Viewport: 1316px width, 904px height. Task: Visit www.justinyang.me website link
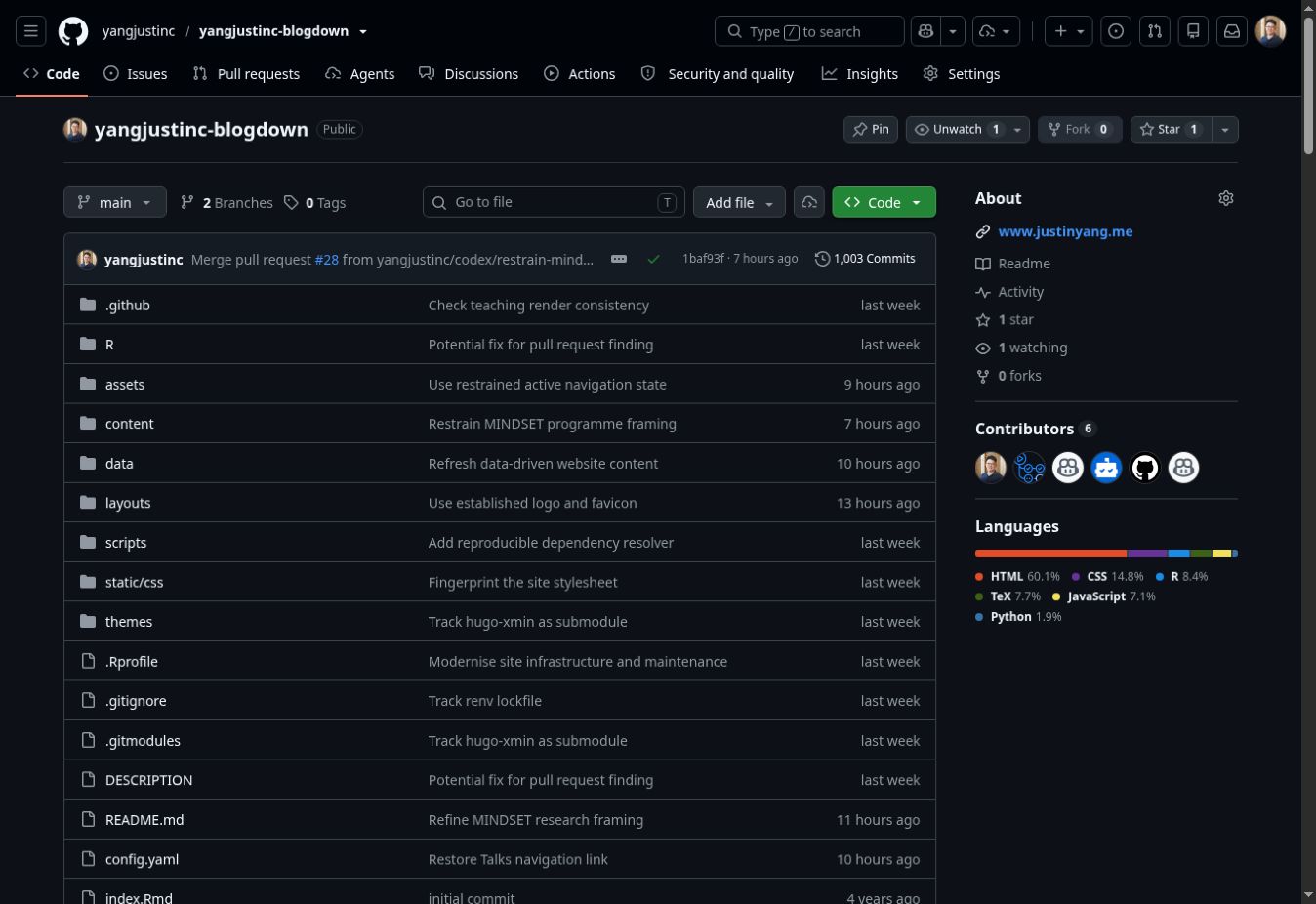pyautogui.click(x=1065, y=231)
